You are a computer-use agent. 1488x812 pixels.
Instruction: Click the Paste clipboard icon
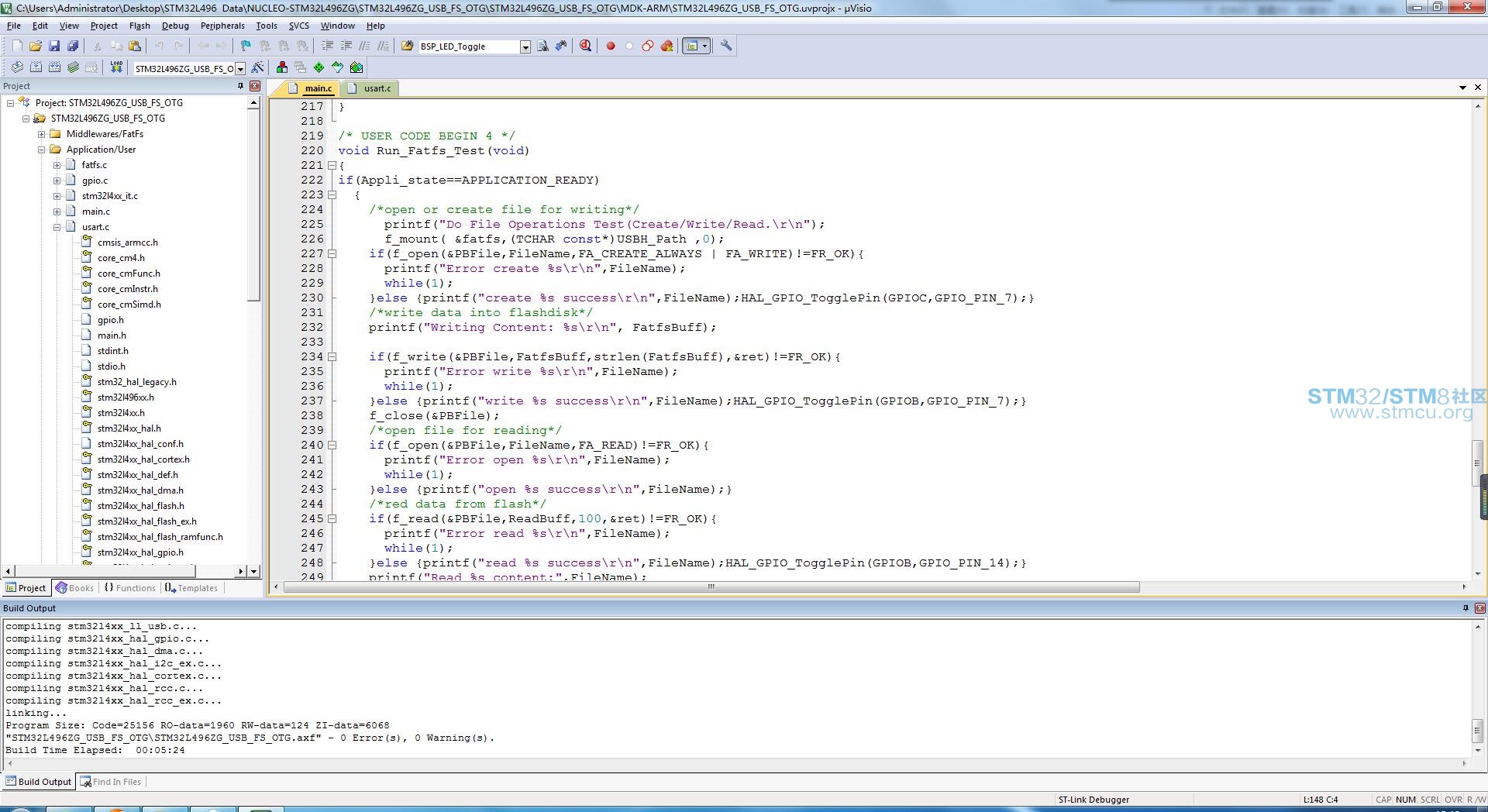(x=135, y=46)
